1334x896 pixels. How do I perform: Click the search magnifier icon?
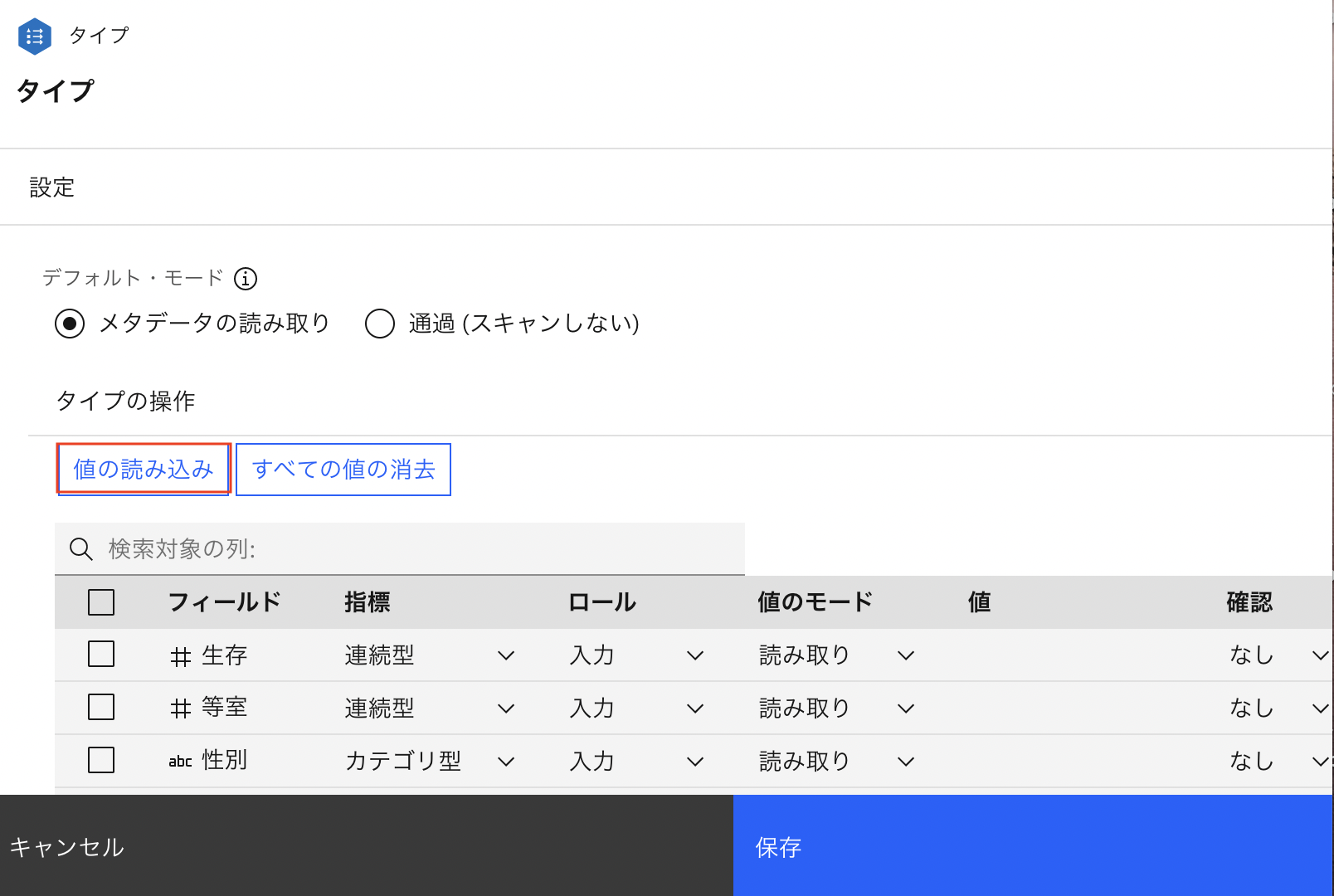(80, 548)
